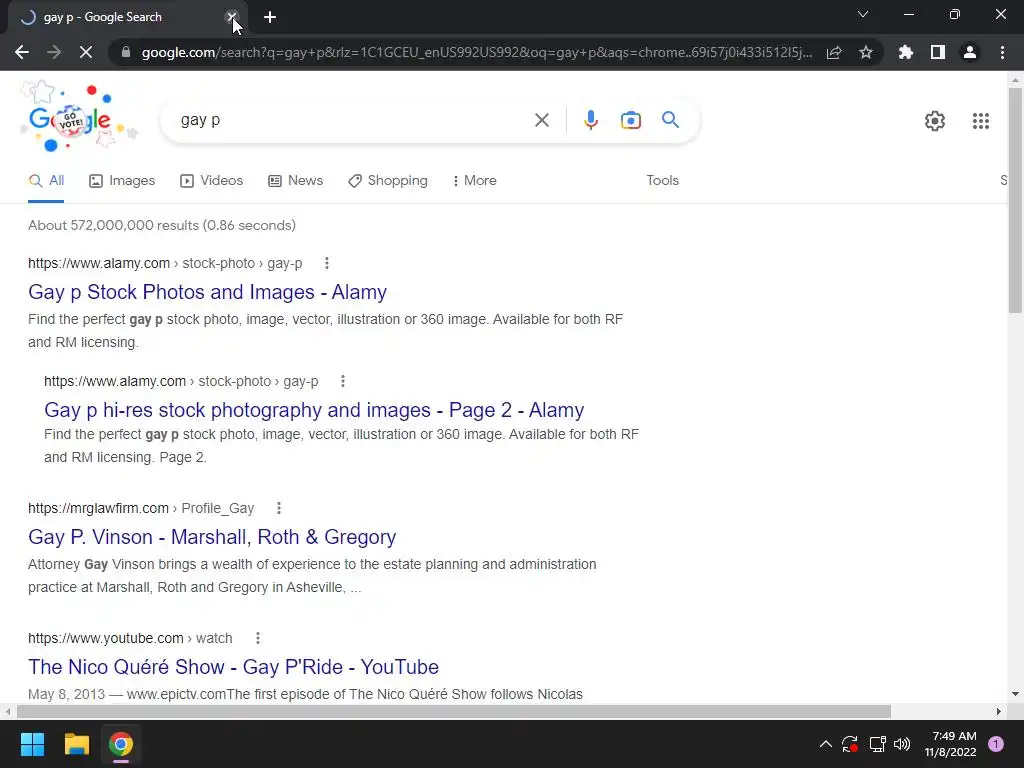Open Gay p Stock Photos Alamy link

coord(208,292)
